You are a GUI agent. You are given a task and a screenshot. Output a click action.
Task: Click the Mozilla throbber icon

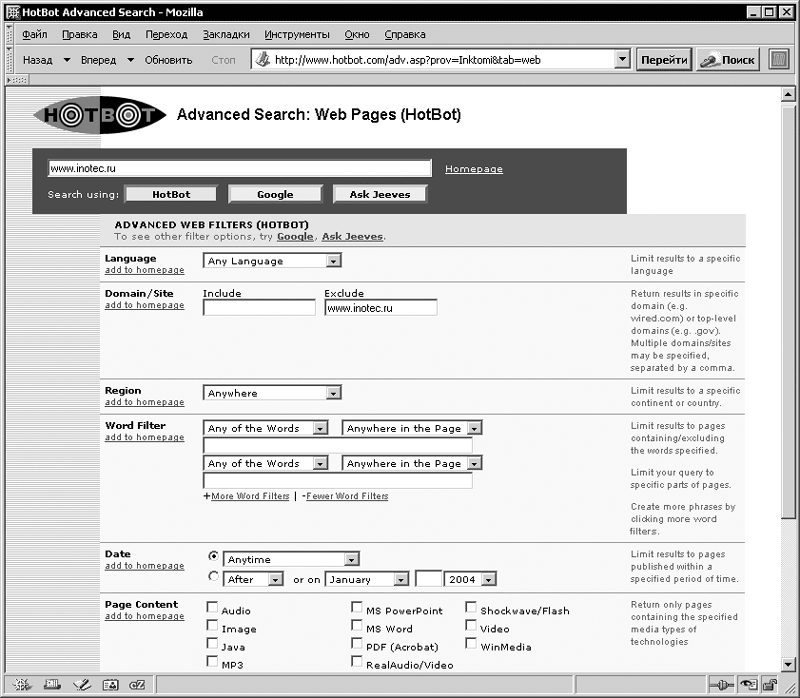(779, 60)
